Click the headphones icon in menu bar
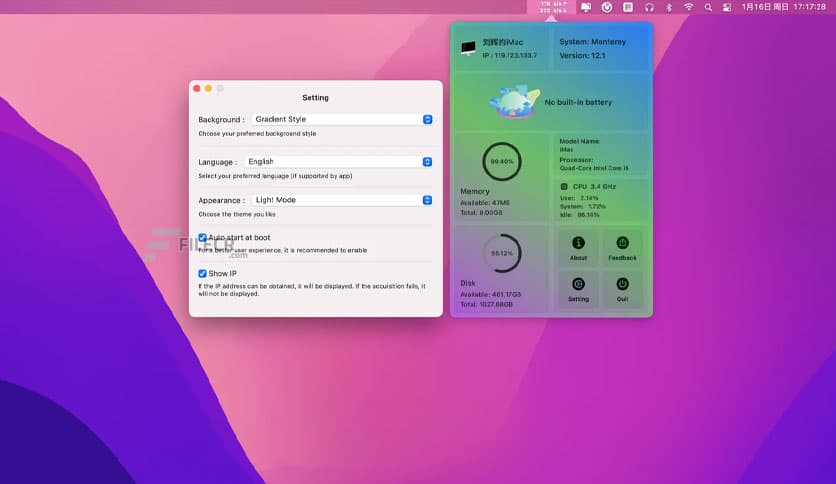Viewport: 836px width, 484px height. coord(649,7)
